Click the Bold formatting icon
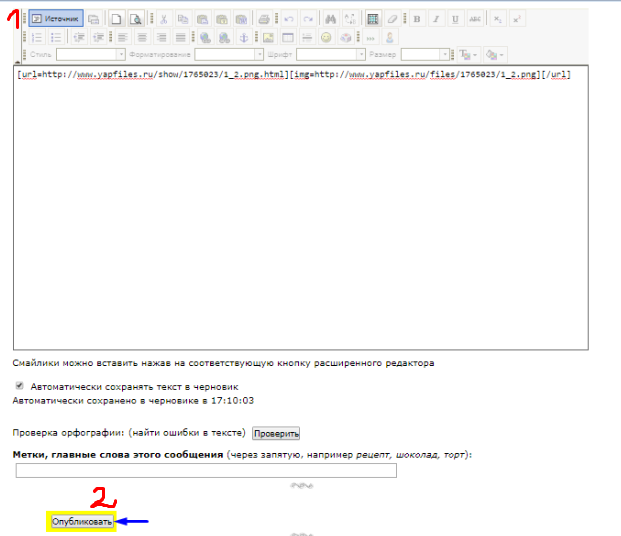Screen dimensions: 621x536 [417, 19]
